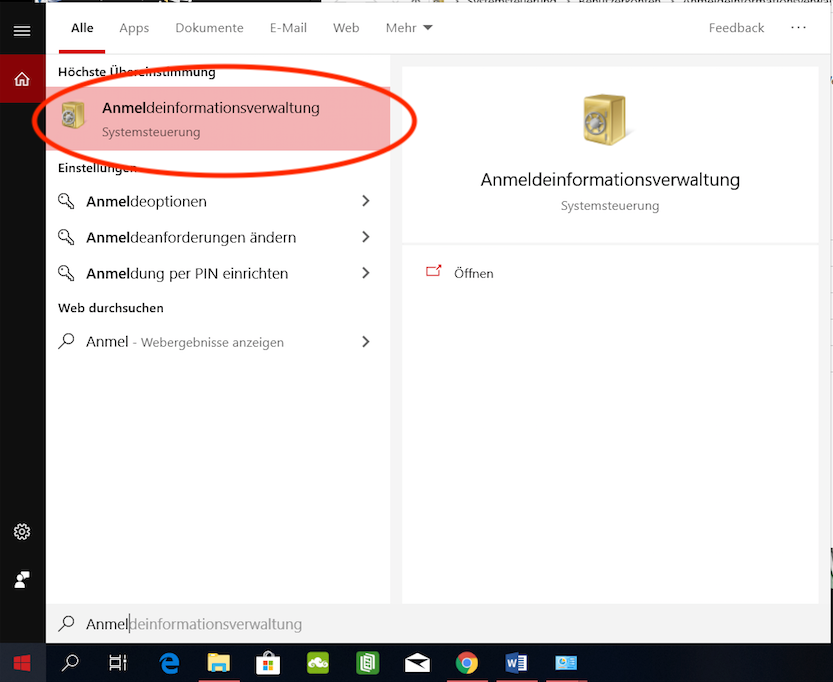
Task: Select the Anmeldeoptionen settings result
Action: point(218,201)
